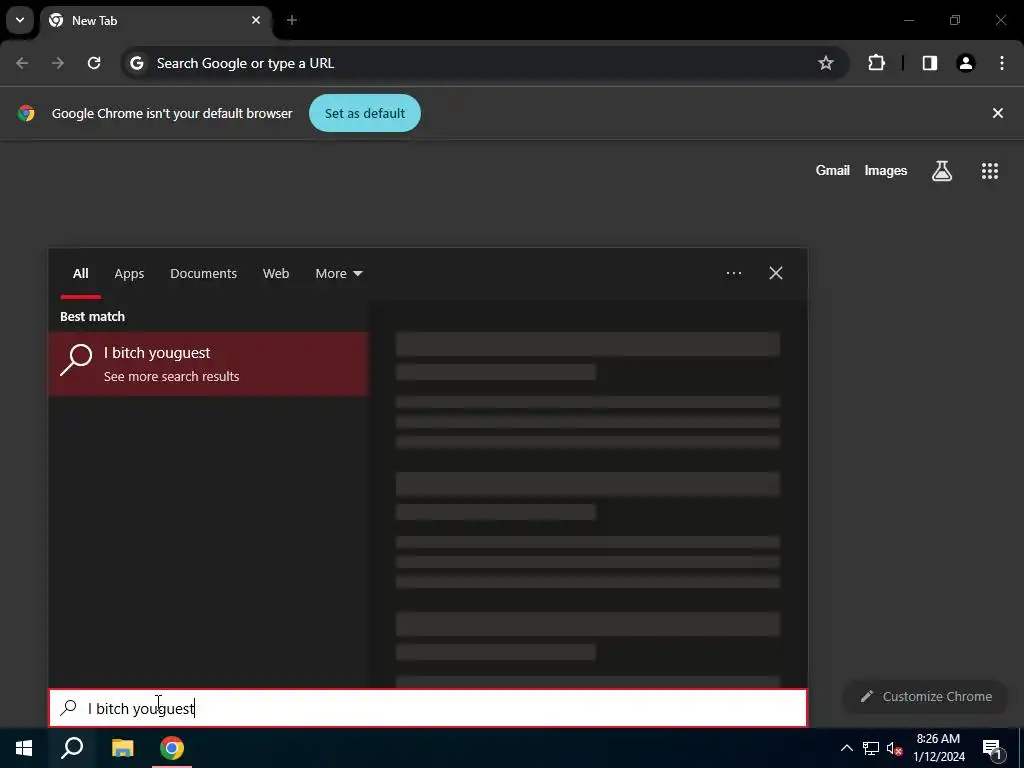1024x768 pixels.
Task: Open Chrome three-dot menu
Action: (1002, 63)
